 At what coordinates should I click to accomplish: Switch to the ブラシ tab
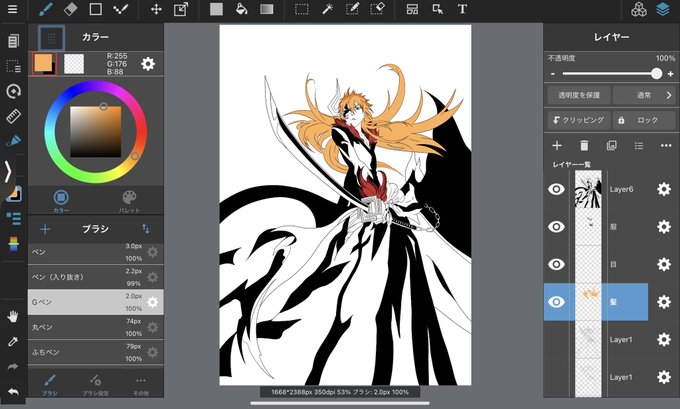tap(49, 385)
